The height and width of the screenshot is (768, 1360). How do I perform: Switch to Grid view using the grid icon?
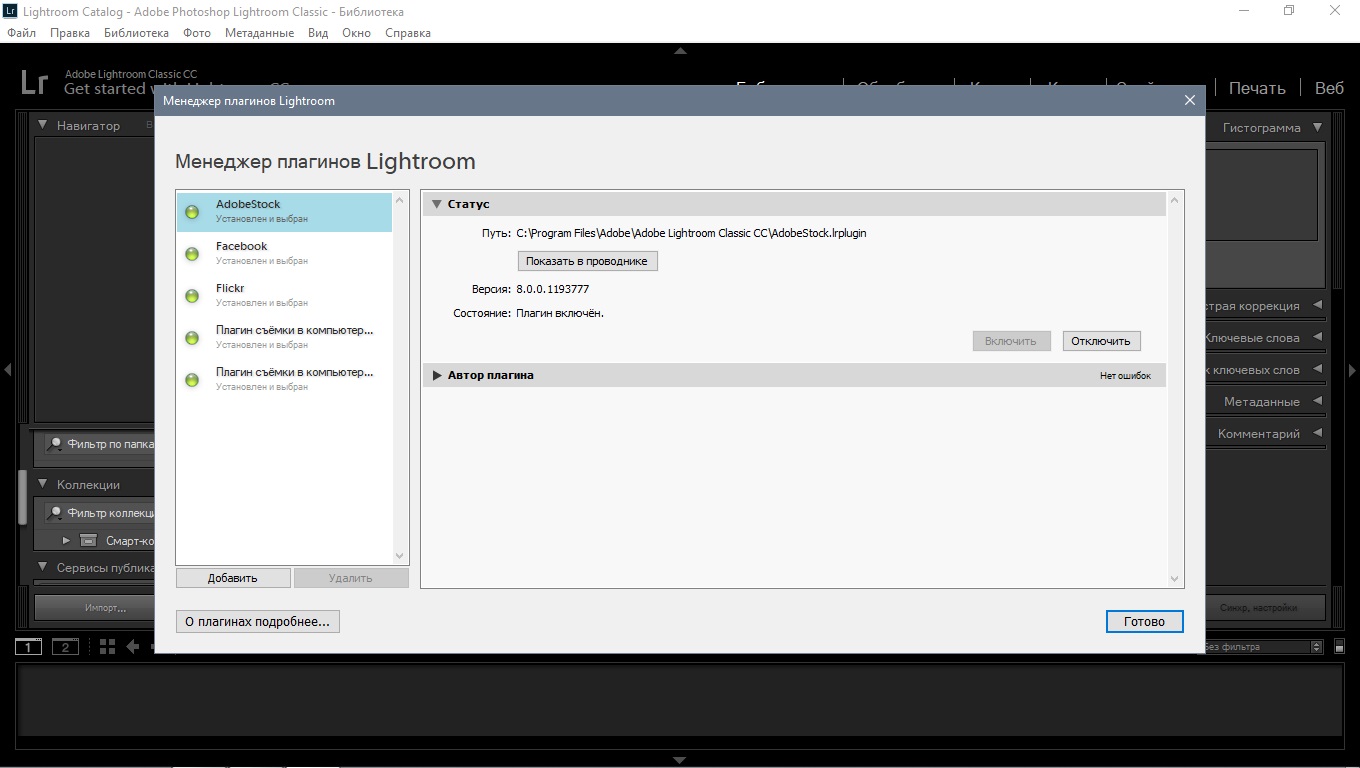pyautogui.click(x=108, y=647)
